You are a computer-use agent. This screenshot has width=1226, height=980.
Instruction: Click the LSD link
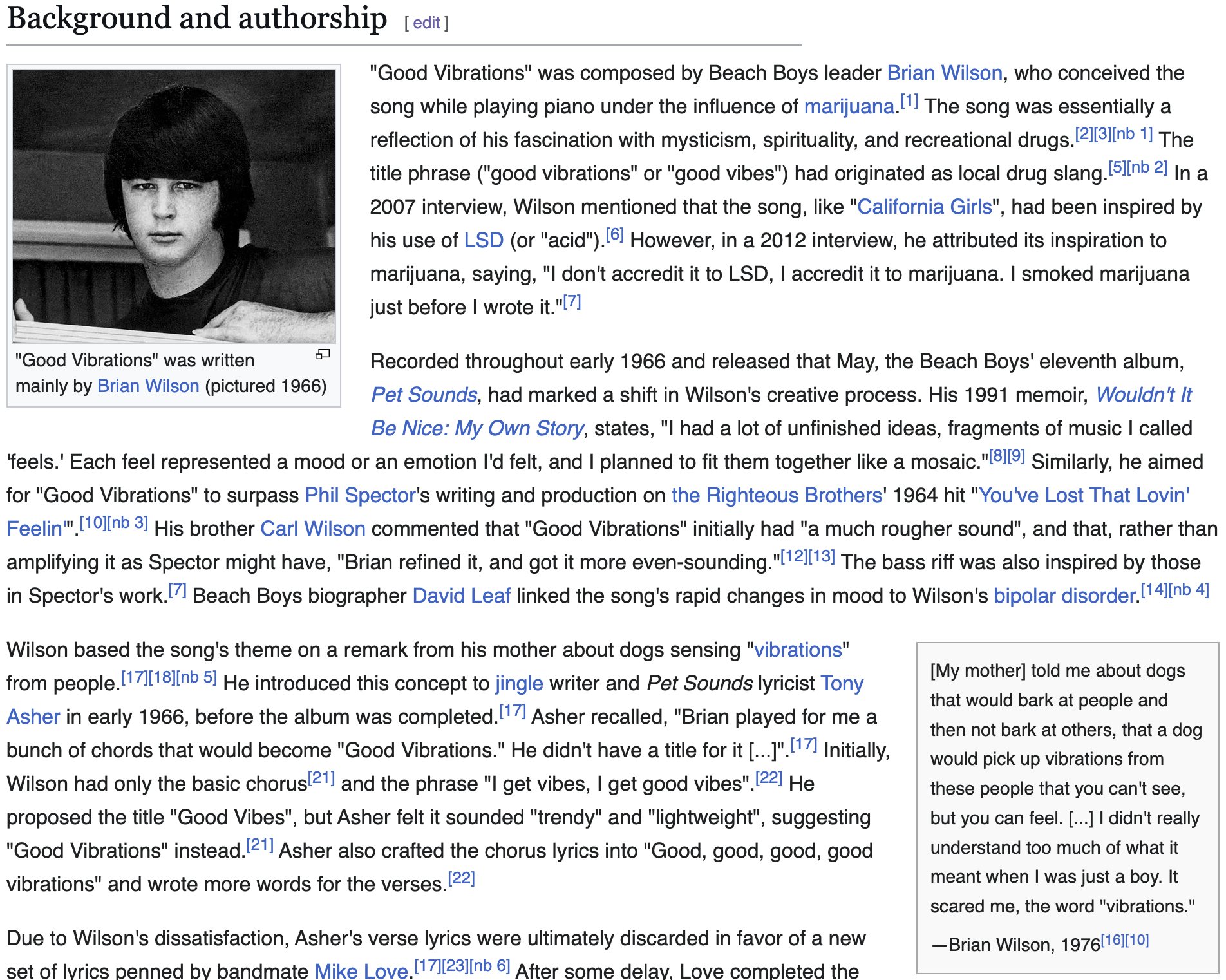coord(482,240)
